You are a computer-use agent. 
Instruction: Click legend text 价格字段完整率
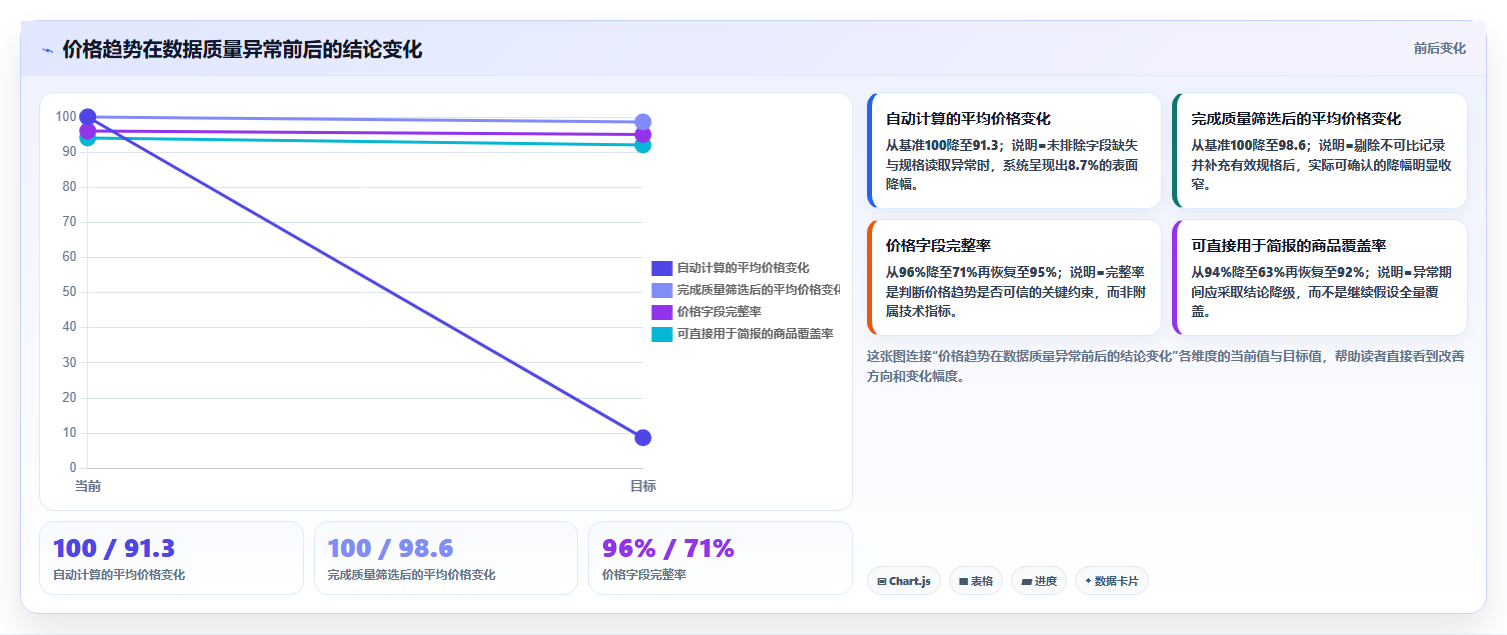point(719,312)
